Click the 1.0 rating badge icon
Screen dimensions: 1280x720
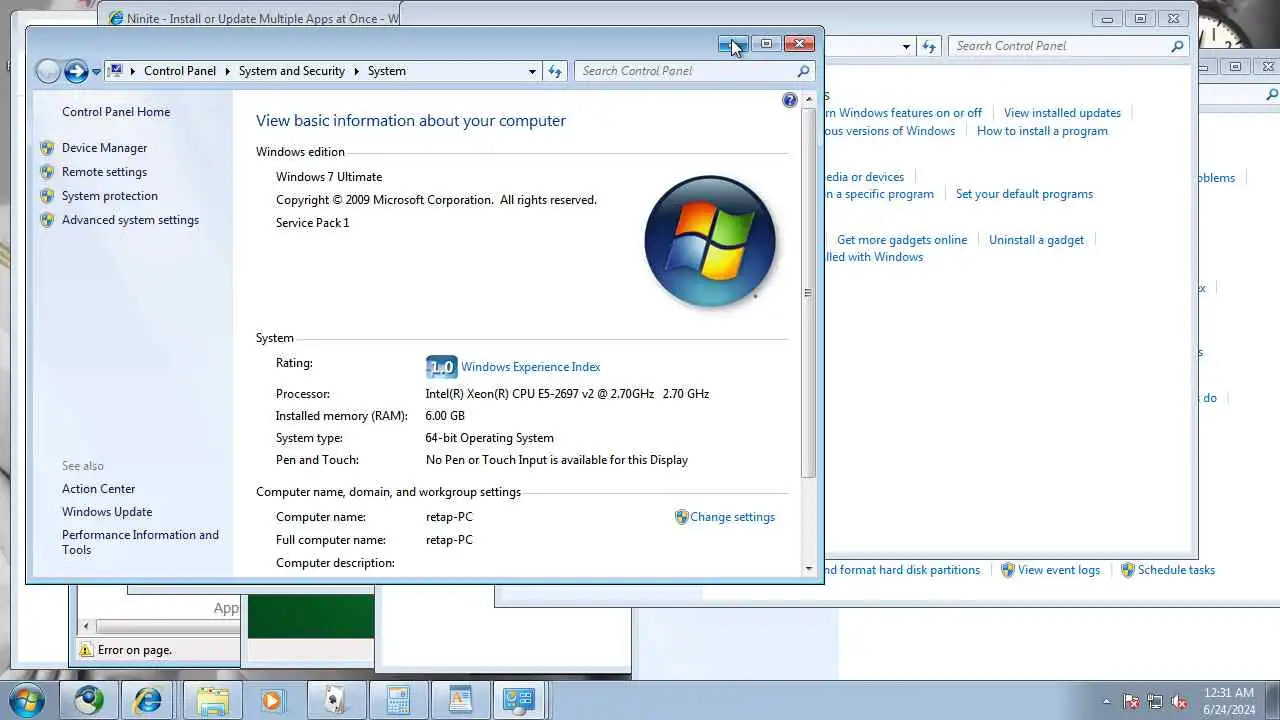(441, 367)
